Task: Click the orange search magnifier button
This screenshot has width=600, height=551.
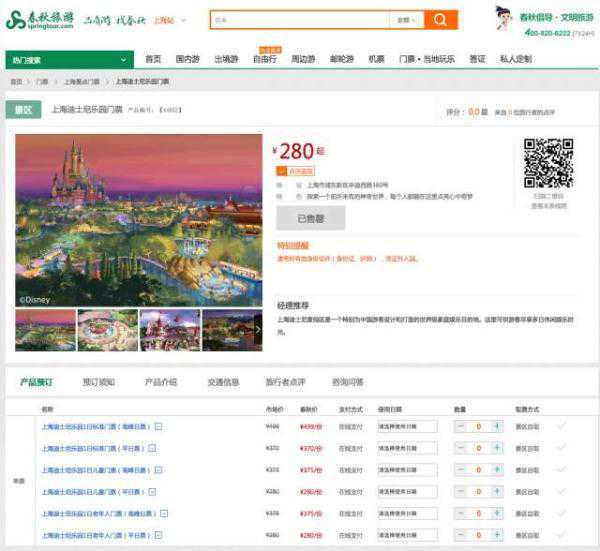Action: tap(440, 20)
